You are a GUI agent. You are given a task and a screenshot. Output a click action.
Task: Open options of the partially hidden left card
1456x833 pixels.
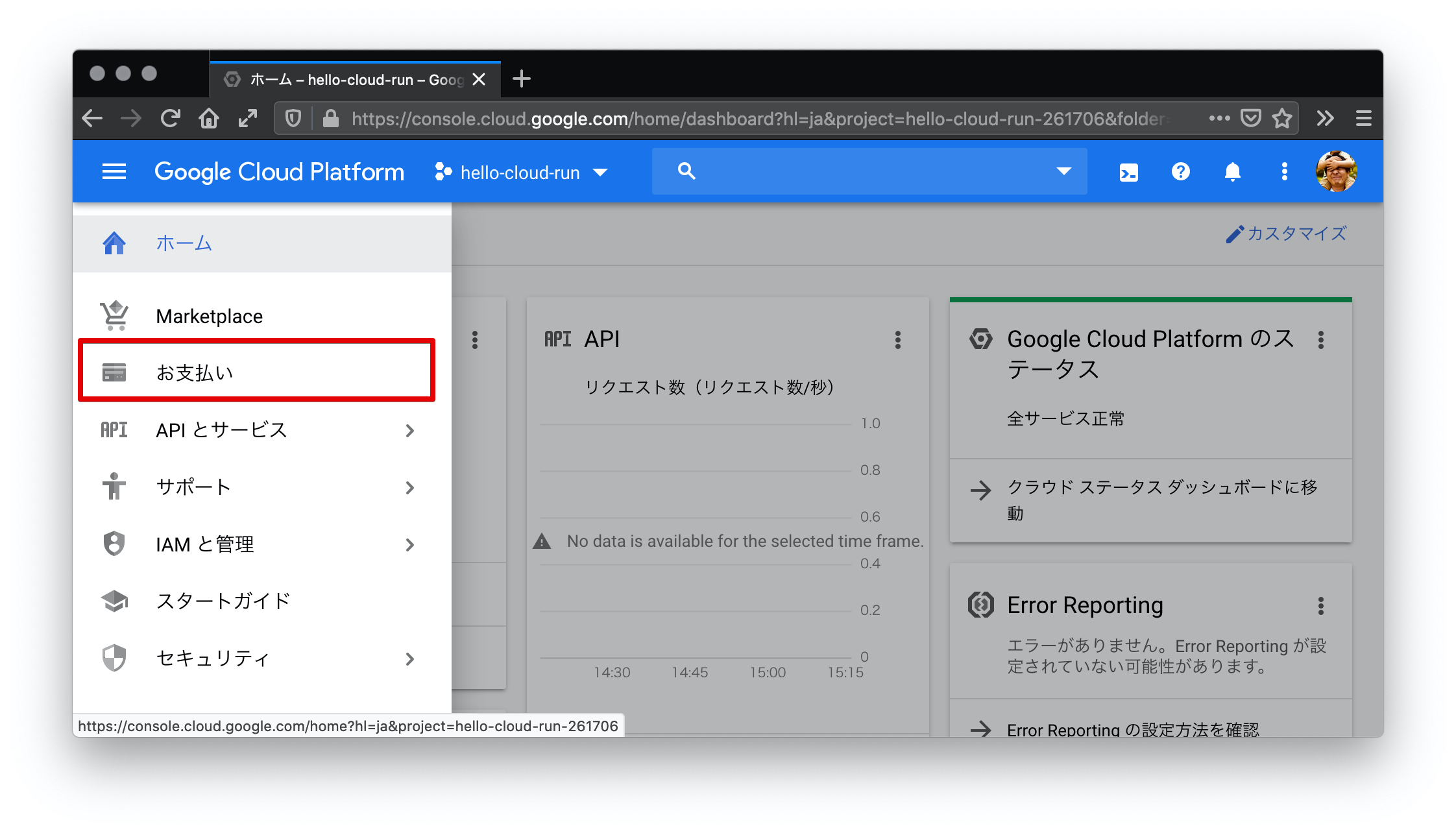pos(475,340)
